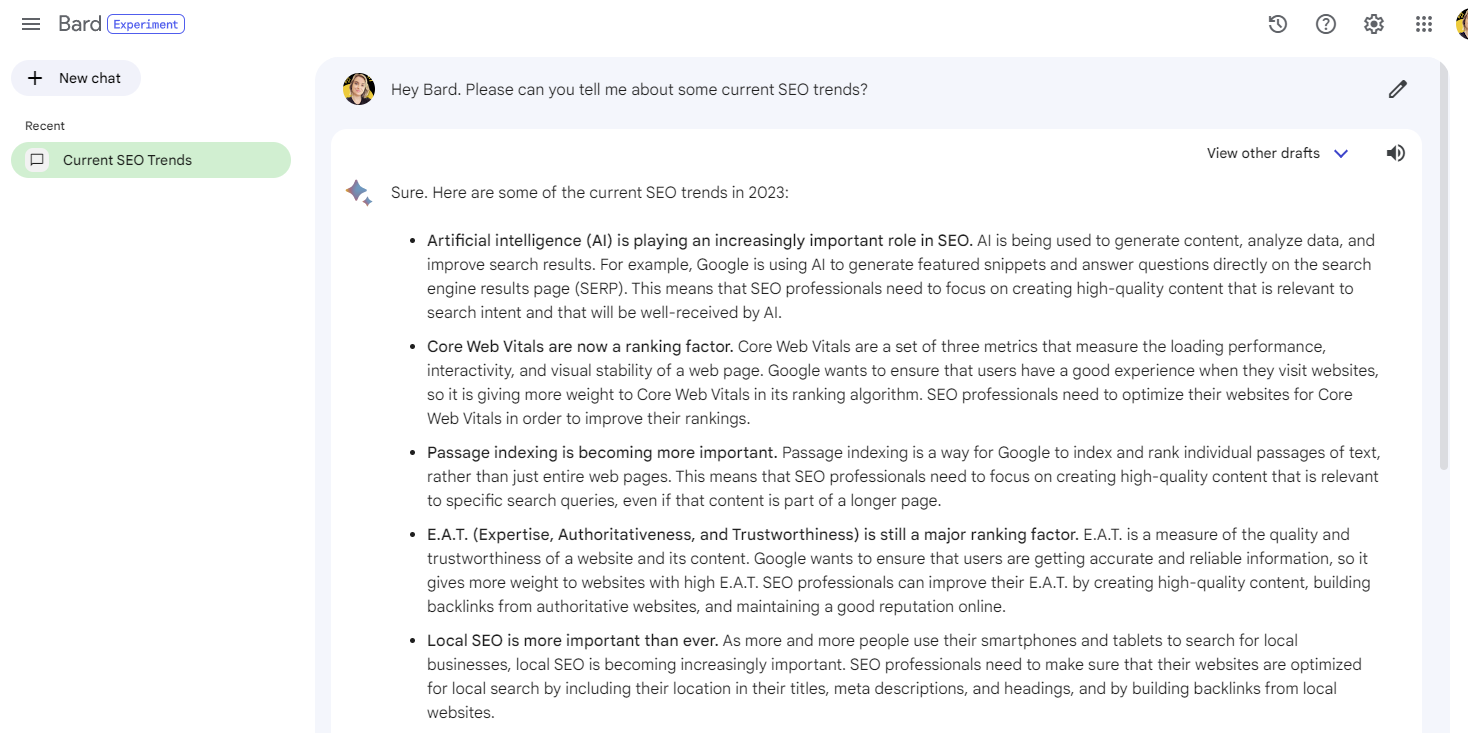Click the Bard logo text

point(80,24)
